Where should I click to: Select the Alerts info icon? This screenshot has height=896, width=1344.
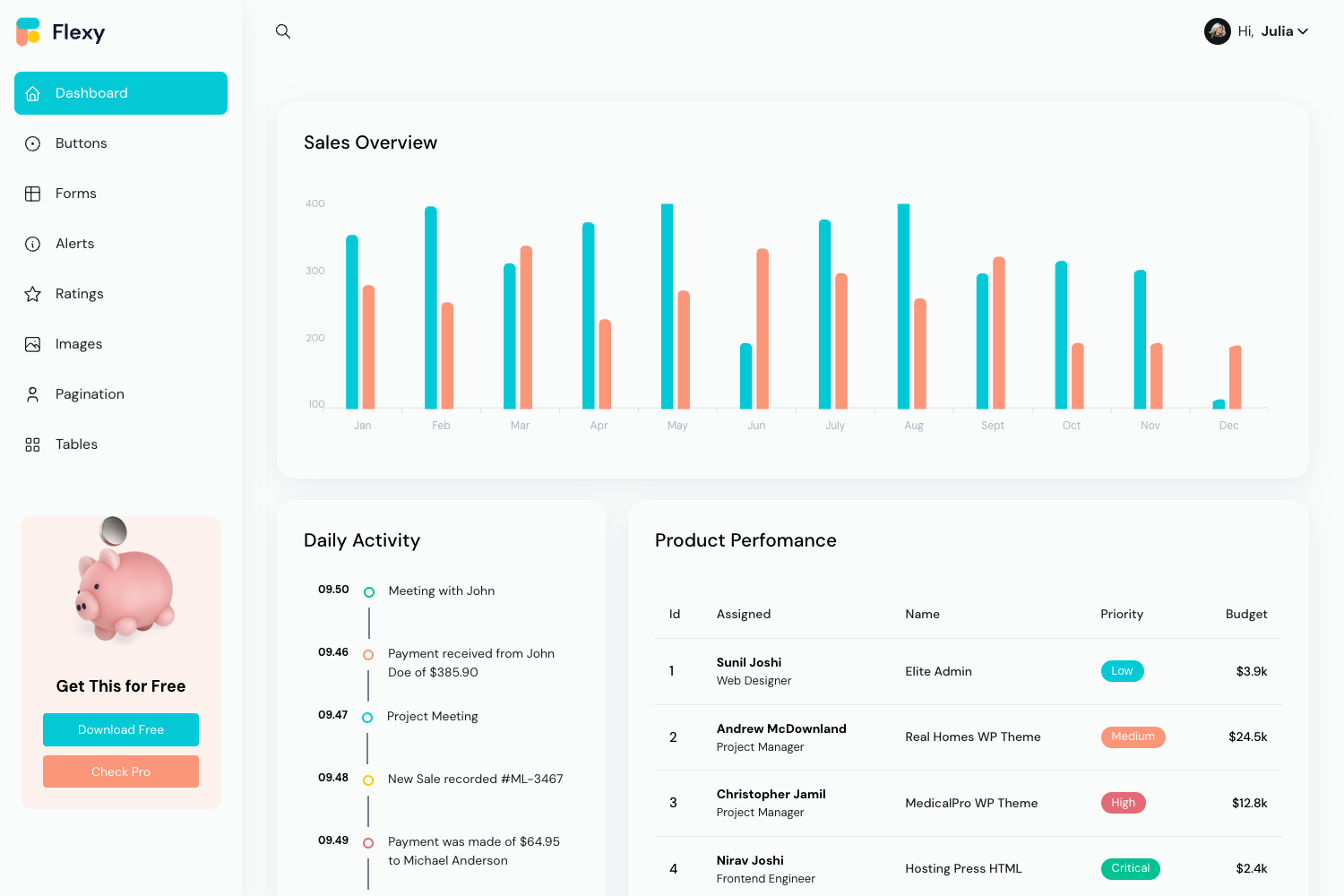(x=33, y=243)
